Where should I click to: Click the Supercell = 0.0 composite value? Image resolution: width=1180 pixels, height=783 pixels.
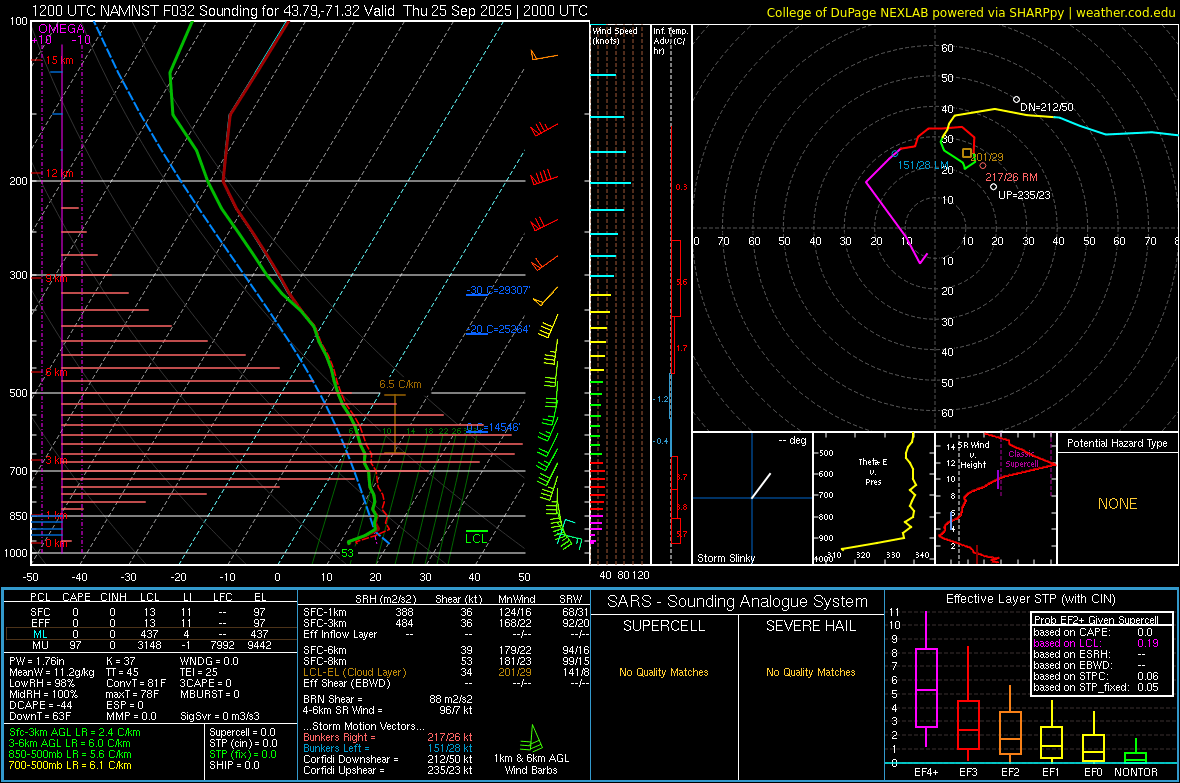click(242, 732)
